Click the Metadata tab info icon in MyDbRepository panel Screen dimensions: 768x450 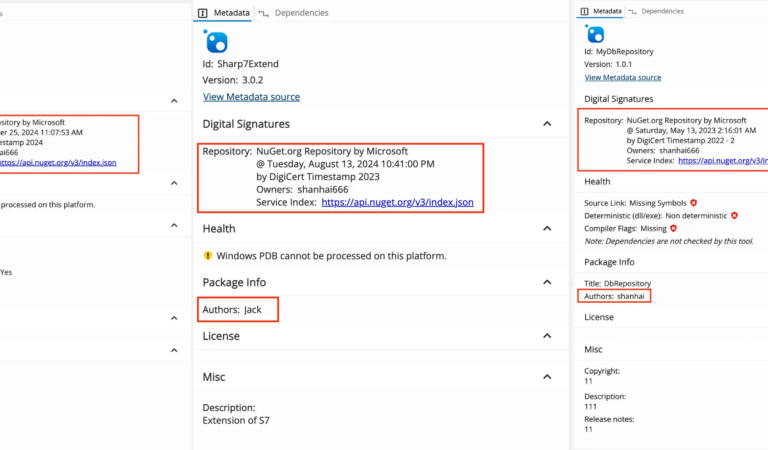584,11
